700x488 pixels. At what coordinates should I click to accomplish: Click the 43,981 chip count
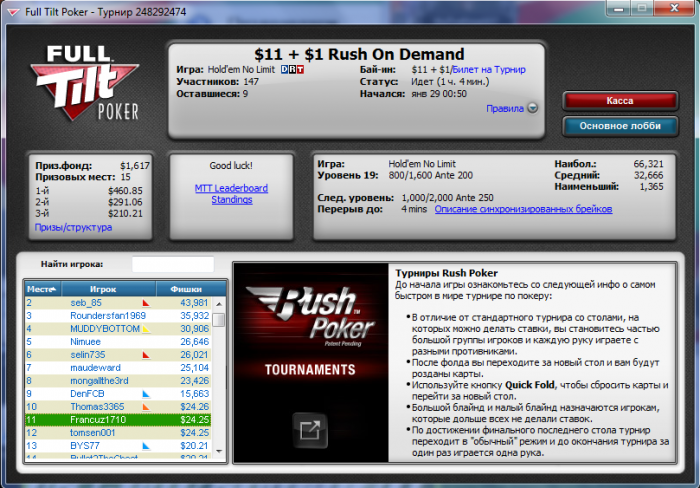(x=194, y=303)
